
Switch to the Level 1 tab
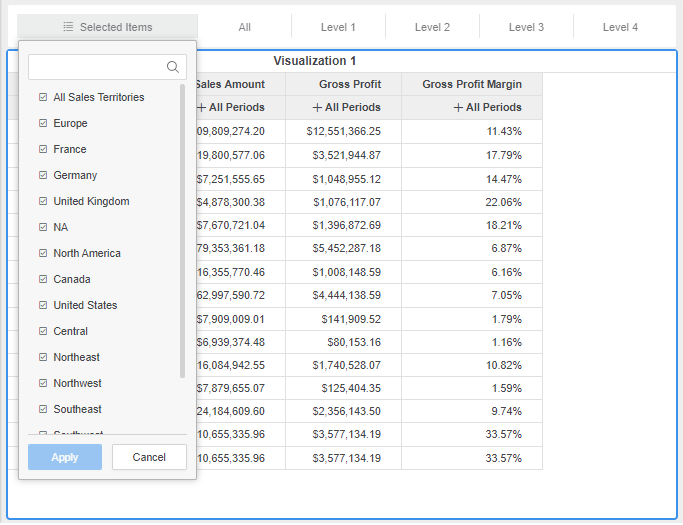coord(338,27)
